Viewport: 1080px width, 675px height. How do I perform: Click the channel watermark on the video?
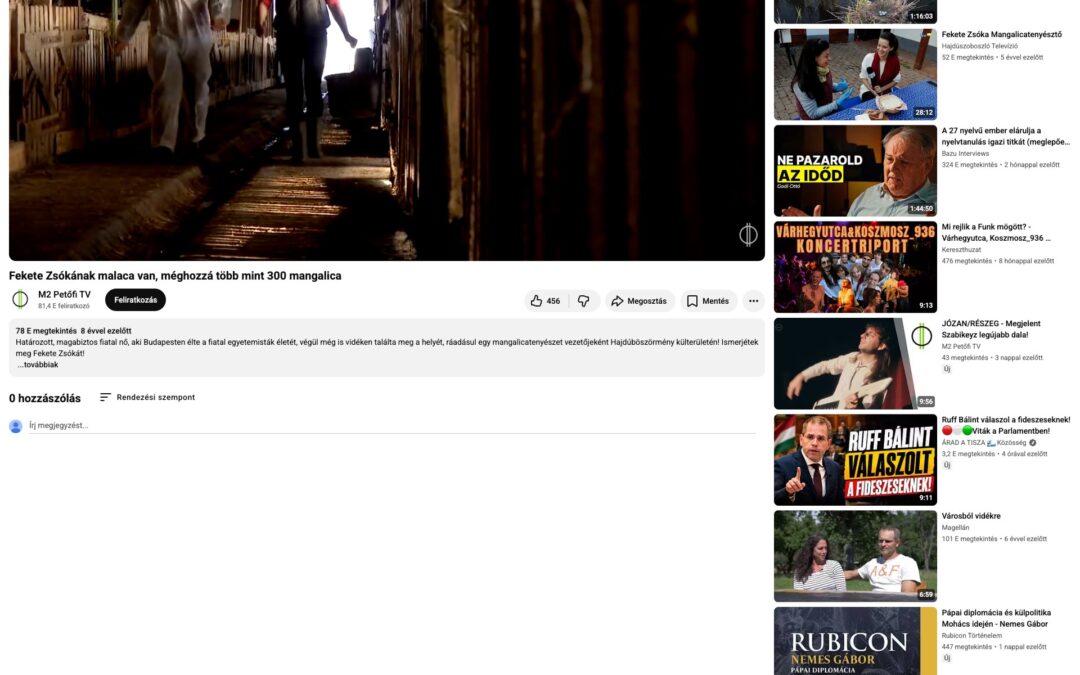coord(748,235)
